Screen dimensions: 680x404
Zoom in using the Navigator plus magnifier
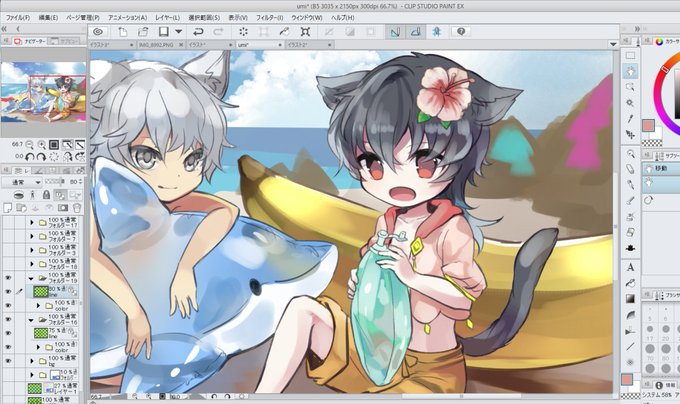[x=42, y=144]
